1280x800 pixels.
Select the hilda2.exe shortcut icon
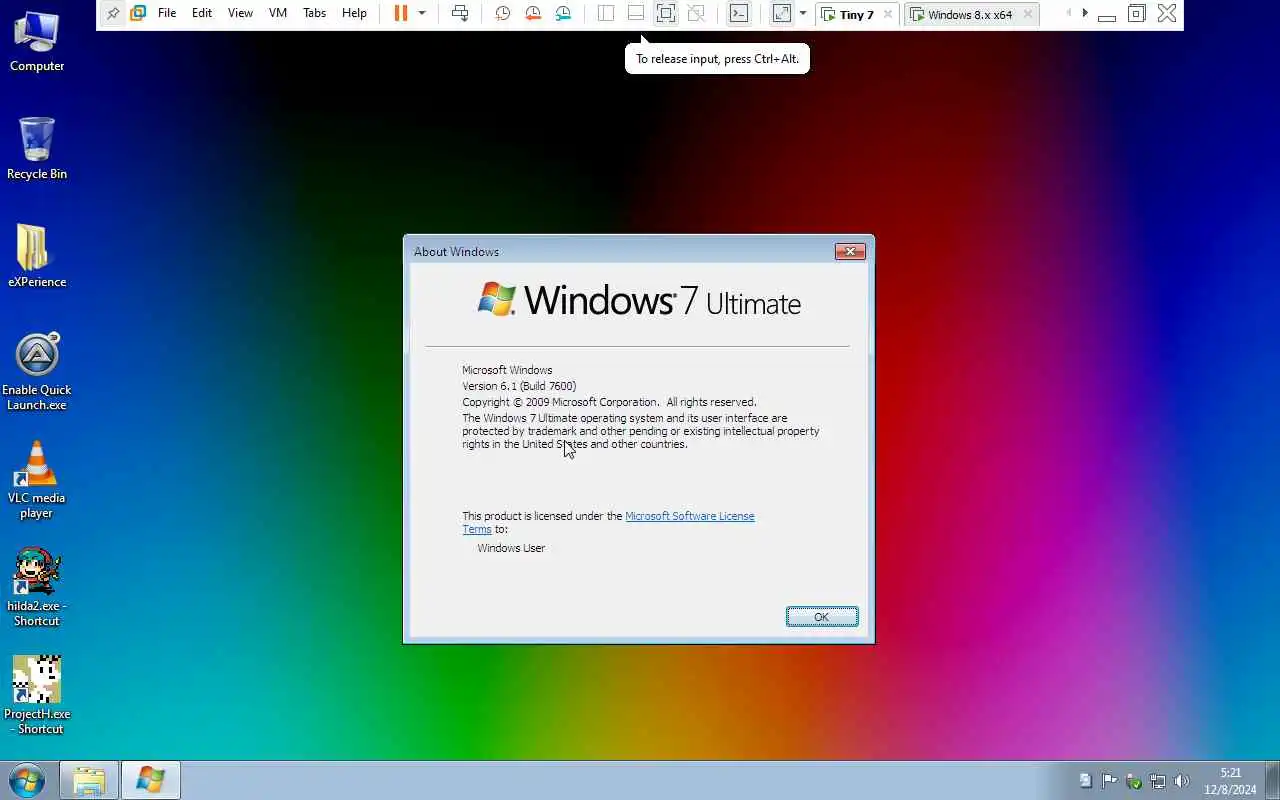[37, 588]
